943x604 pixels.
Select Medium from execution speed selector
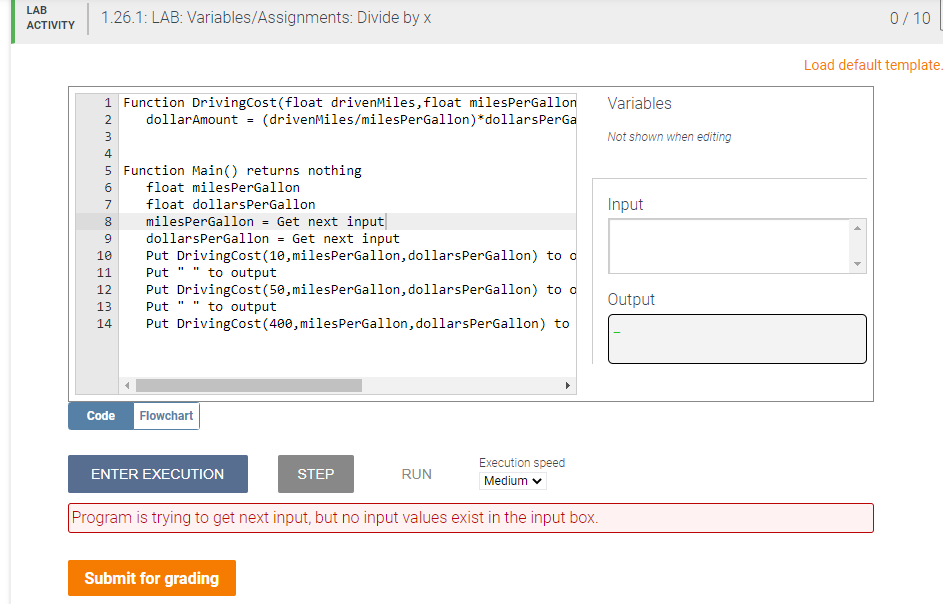tap(512, 481)
